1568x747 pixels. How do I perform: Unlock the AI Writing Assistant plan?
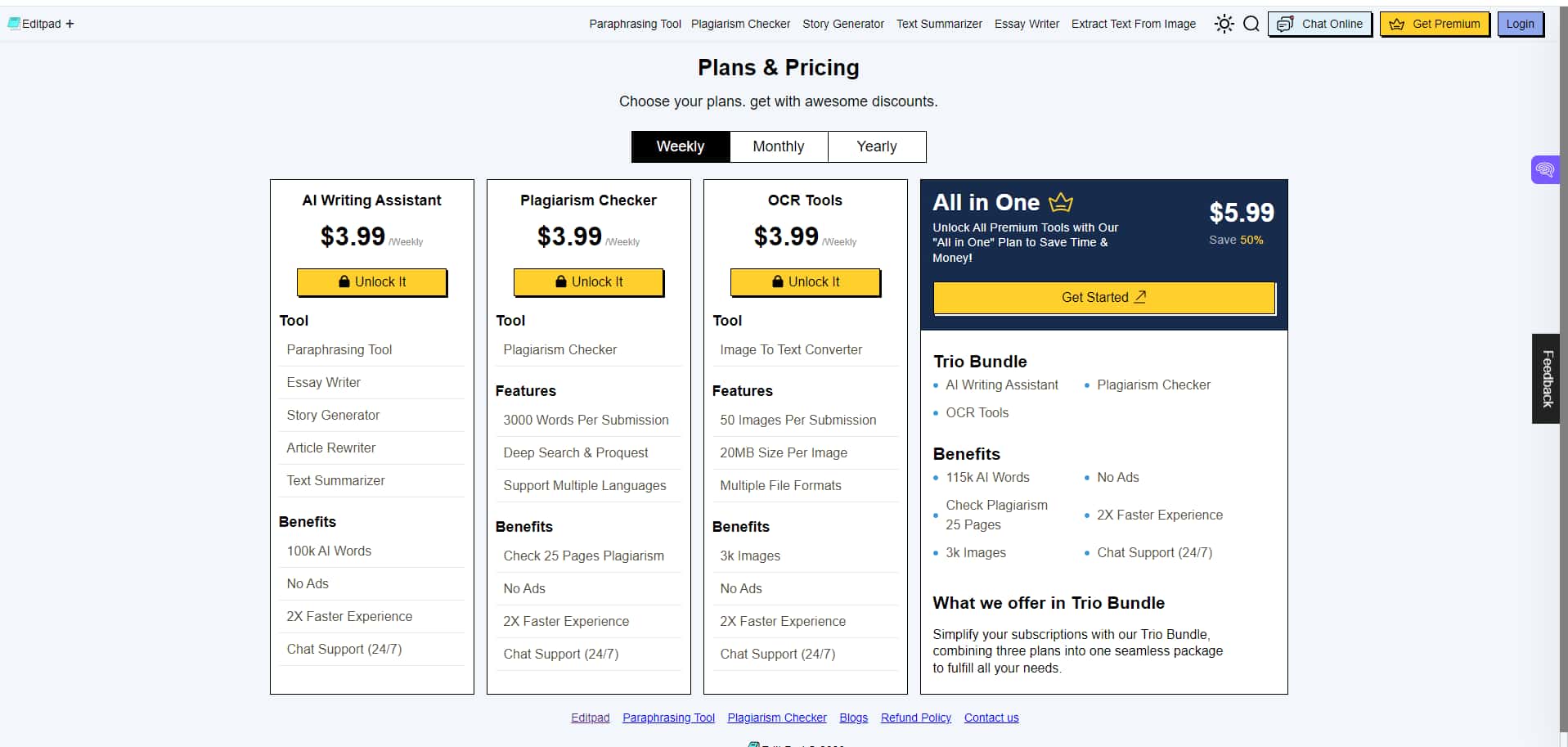click(x=372, y=281)
